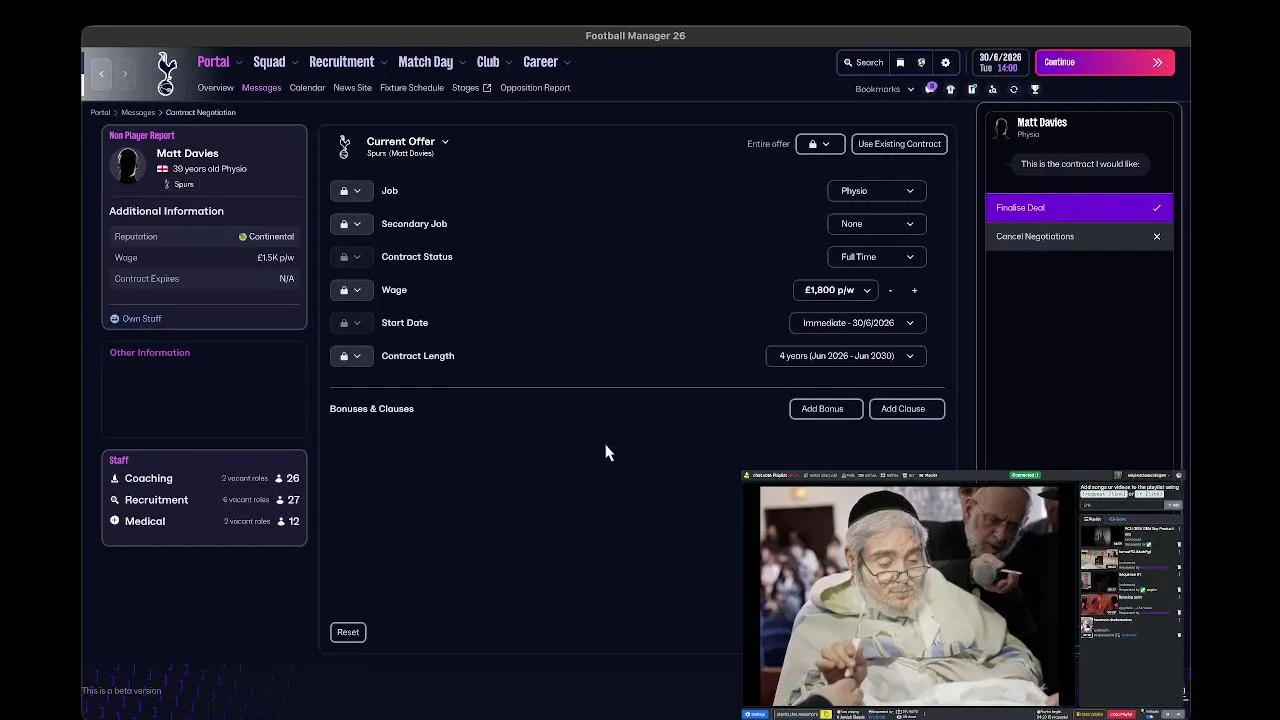Click the Add Bonus button
The height and width of the screenshot is (720, 1280).
point(826,409)
